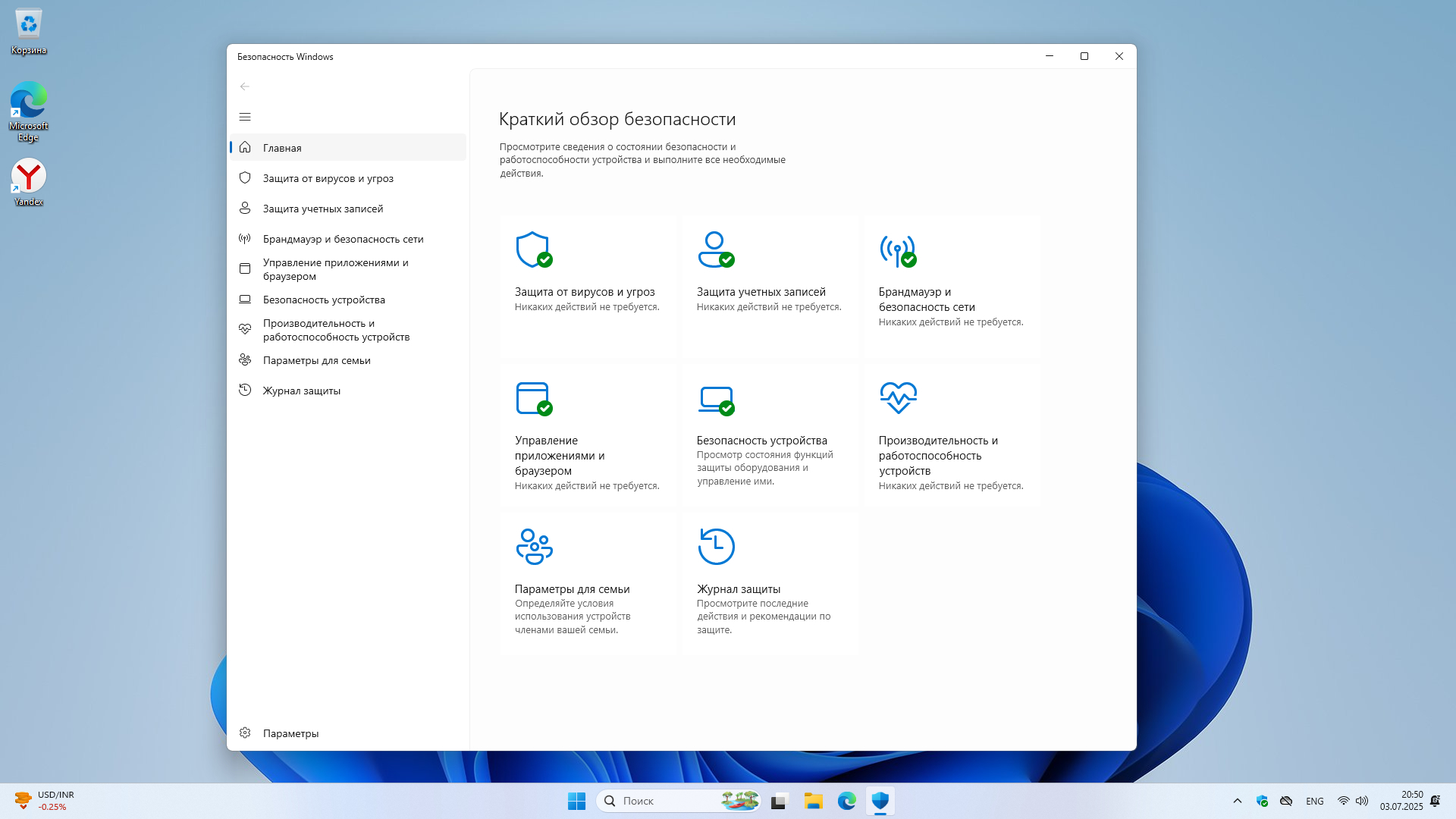Viewport: 1456px width, 819px height.
Task: Toggle the hamburger navigation menu
Action: point(245,117)
